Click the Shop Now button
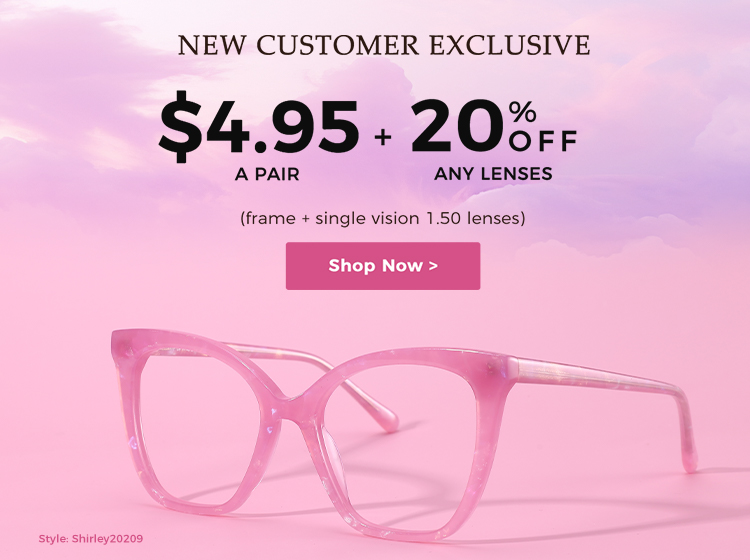 pyautogui.click(x=383, y=266)
